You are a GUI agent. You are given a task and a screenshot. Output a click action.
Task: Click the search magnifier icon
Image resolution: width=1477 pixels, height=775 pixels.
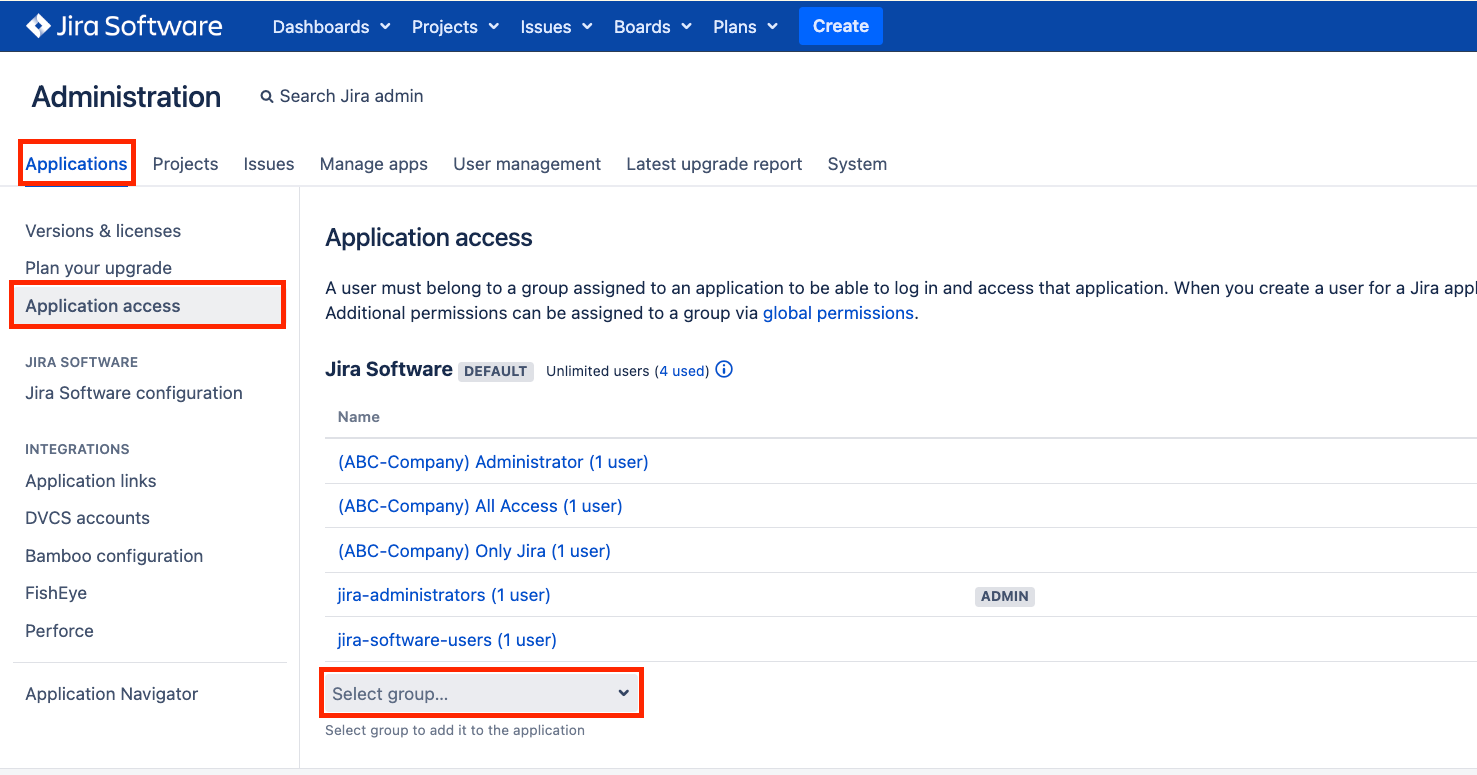pos(267,97)
